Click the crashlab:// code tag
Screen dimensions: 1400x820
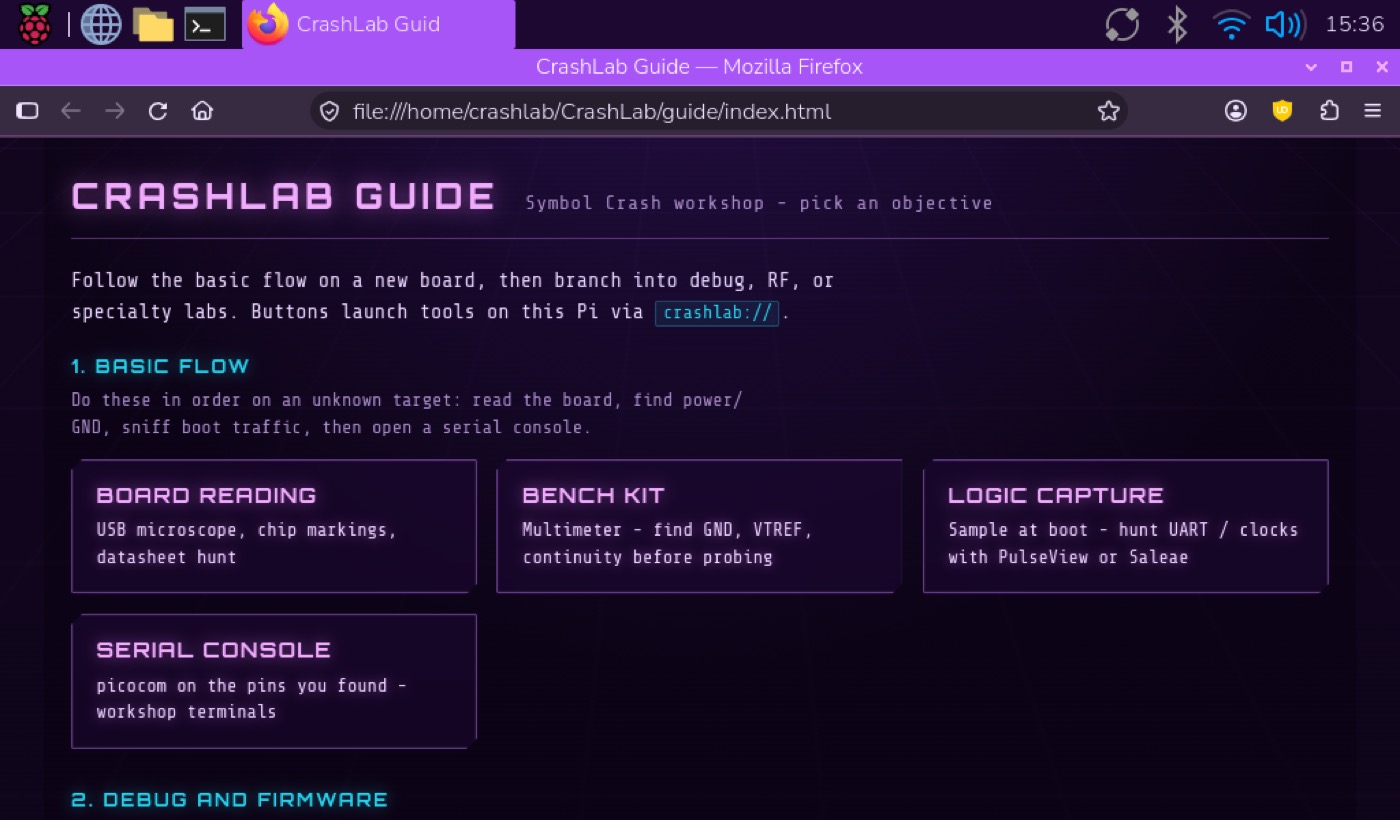click(x=717, y=312)
